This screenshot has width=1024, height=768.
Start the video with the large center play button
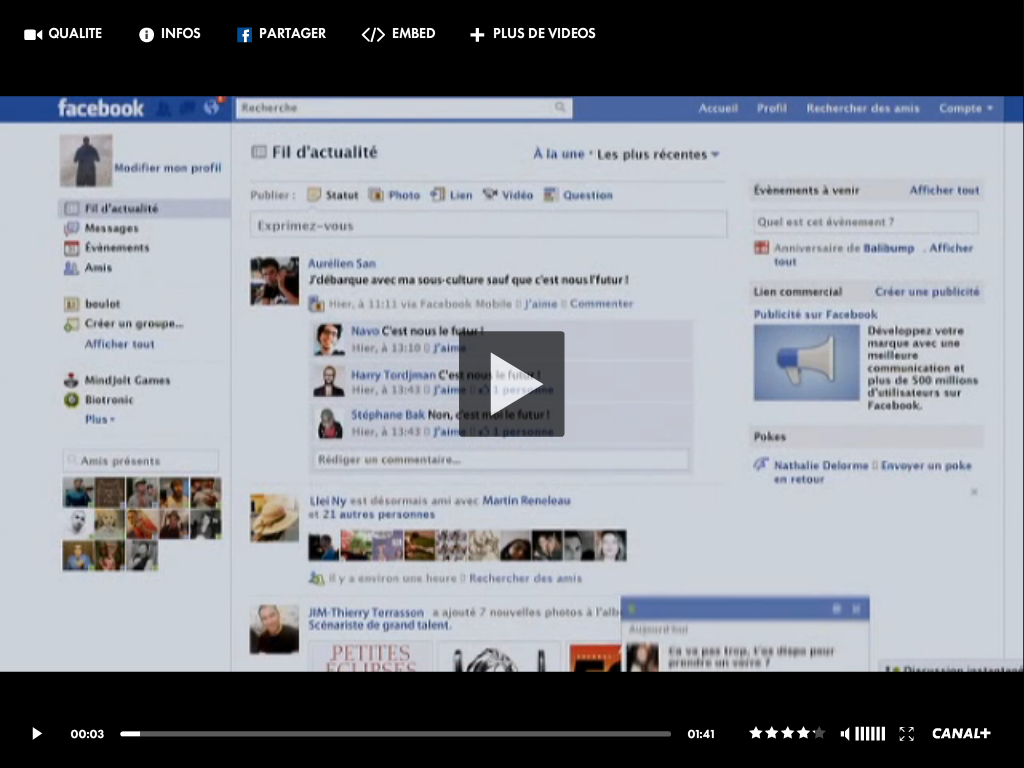click(x=512, y=384)
